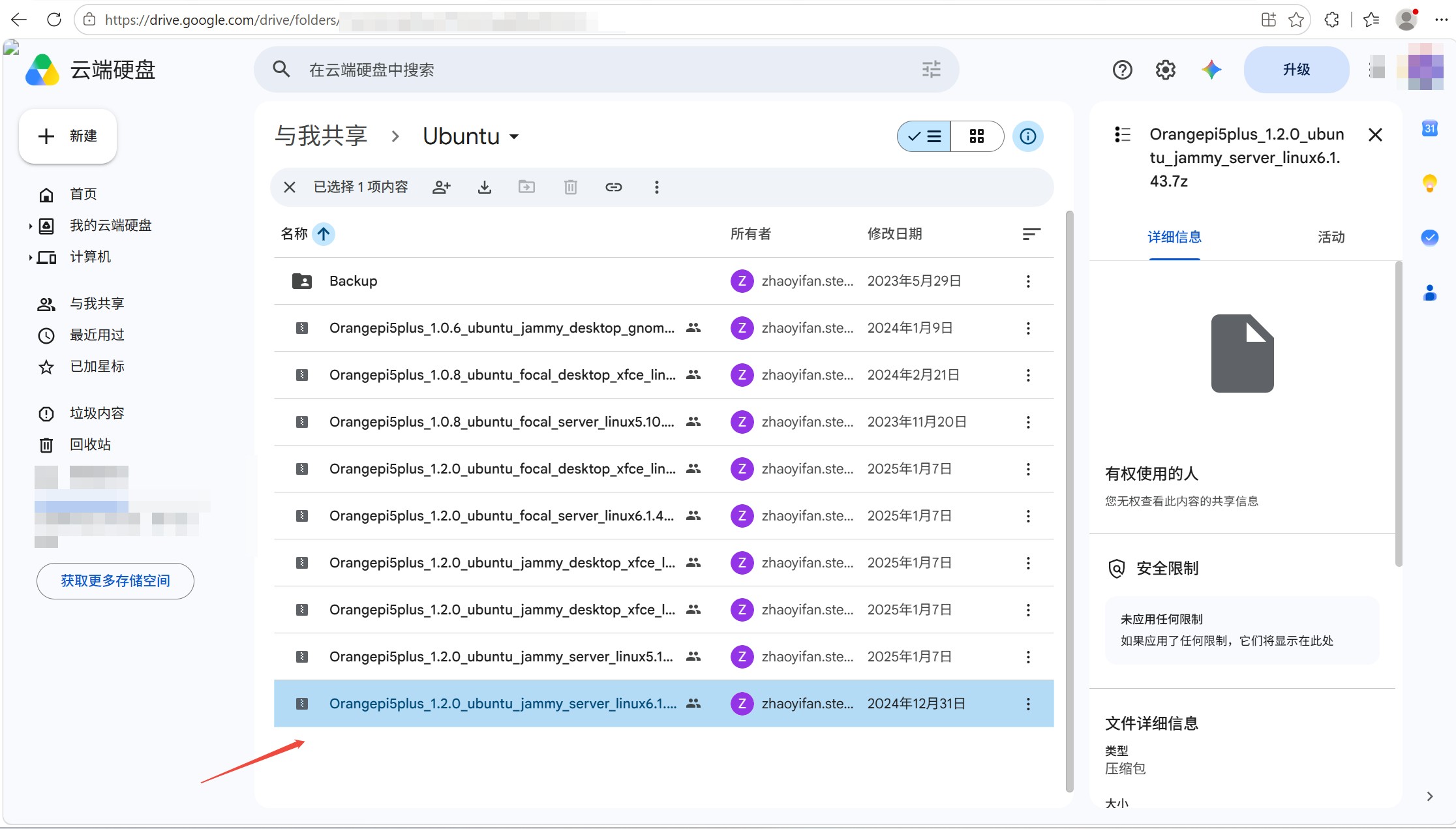
Task: Click the Gemini sparkle icon
Action: 1211,70
